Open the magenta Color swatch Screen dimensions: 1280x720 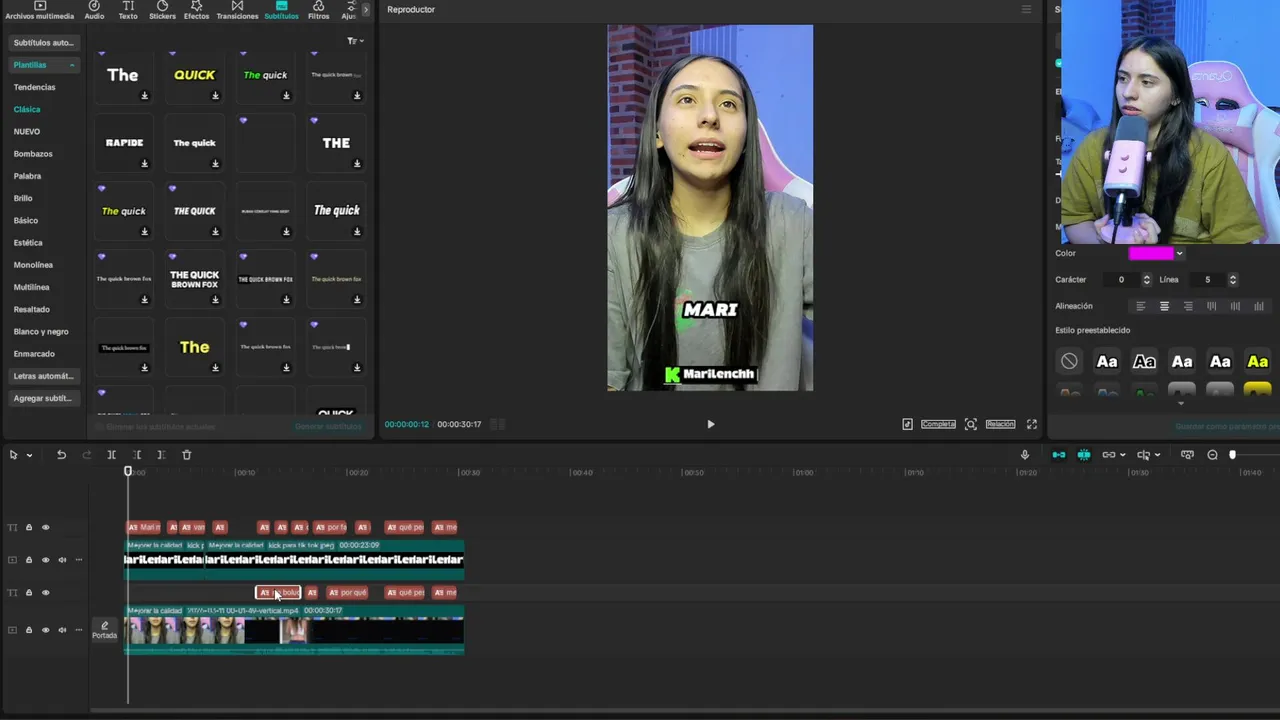[x=1150, y=253]
